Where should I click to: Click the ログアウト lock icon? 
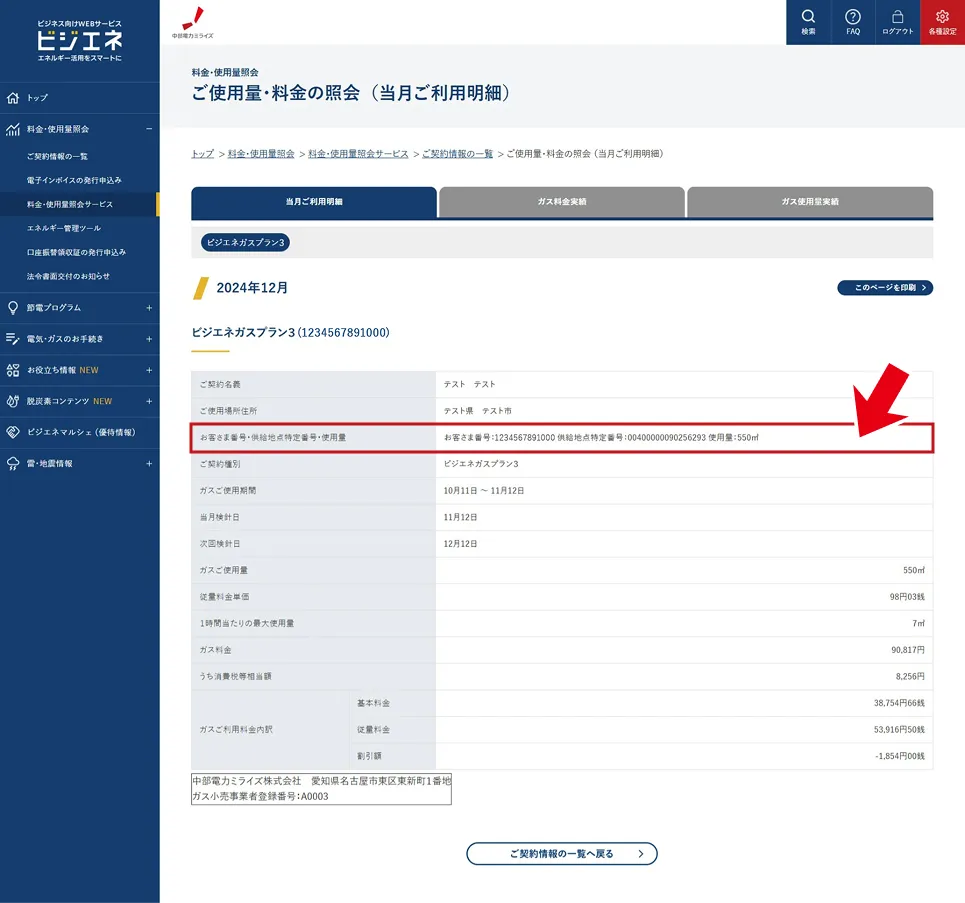[897, 22]
